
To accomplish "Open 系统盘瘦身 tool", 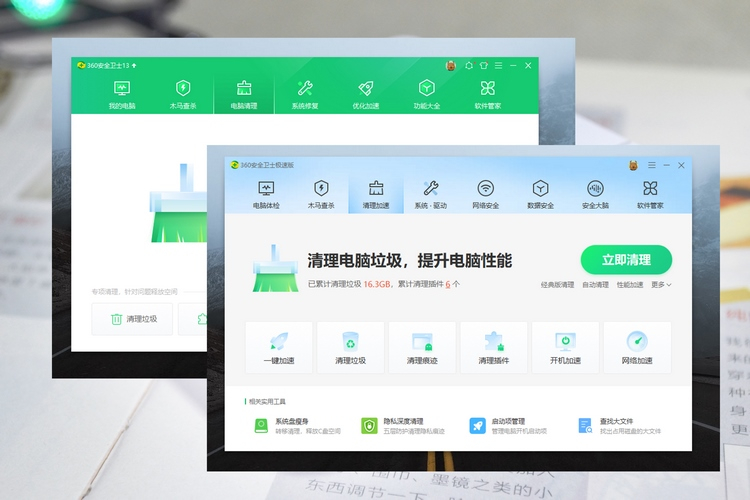I will (297, 426).
